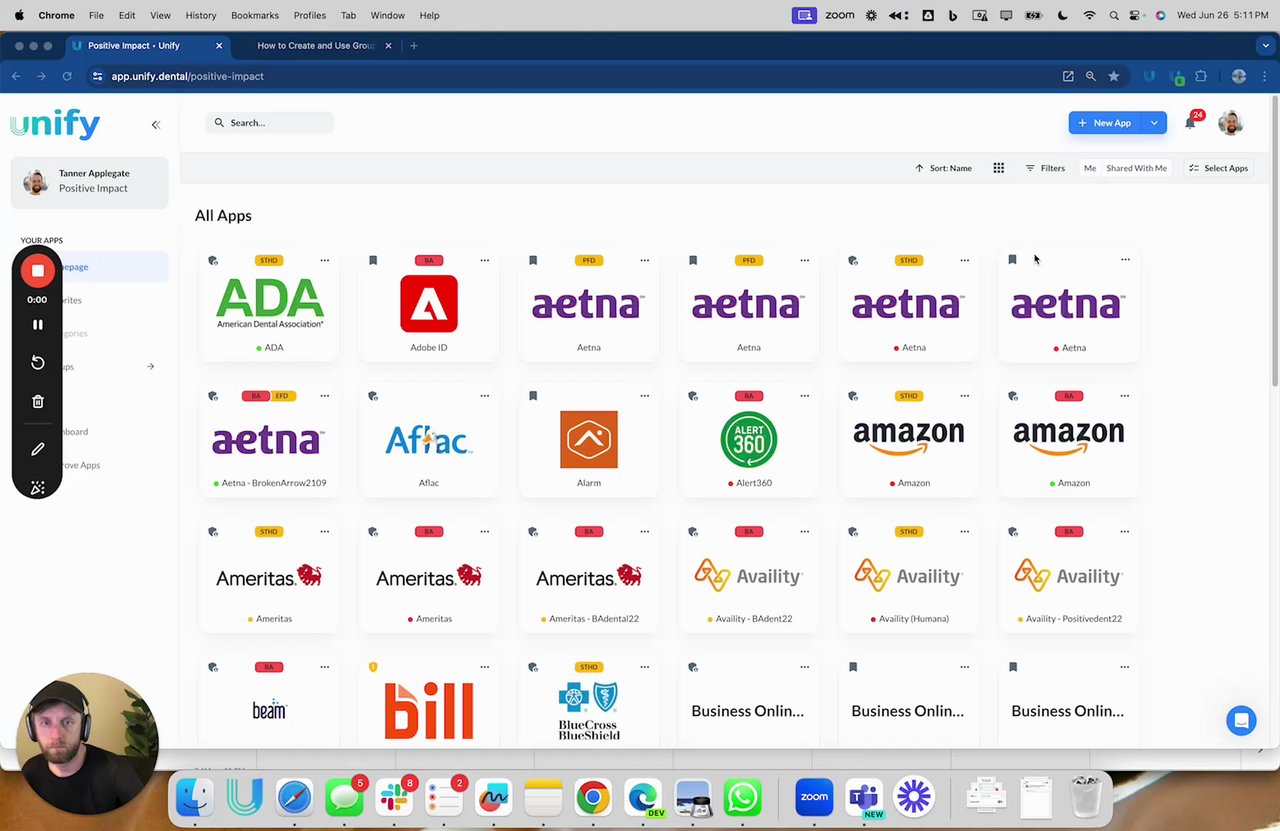
Task: Restart the recording using the circular arrow
Action: (37, 362)
